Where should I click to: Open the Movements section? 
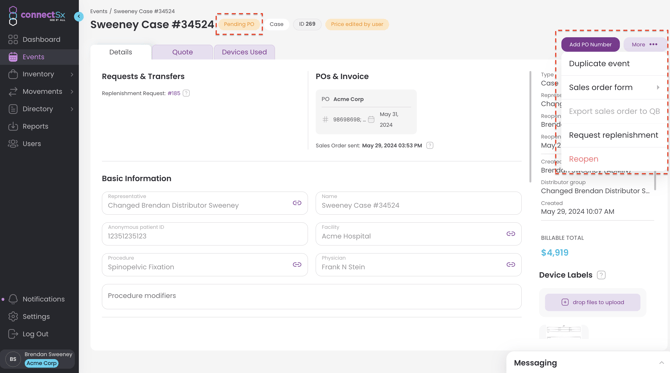tap(42, 91)
